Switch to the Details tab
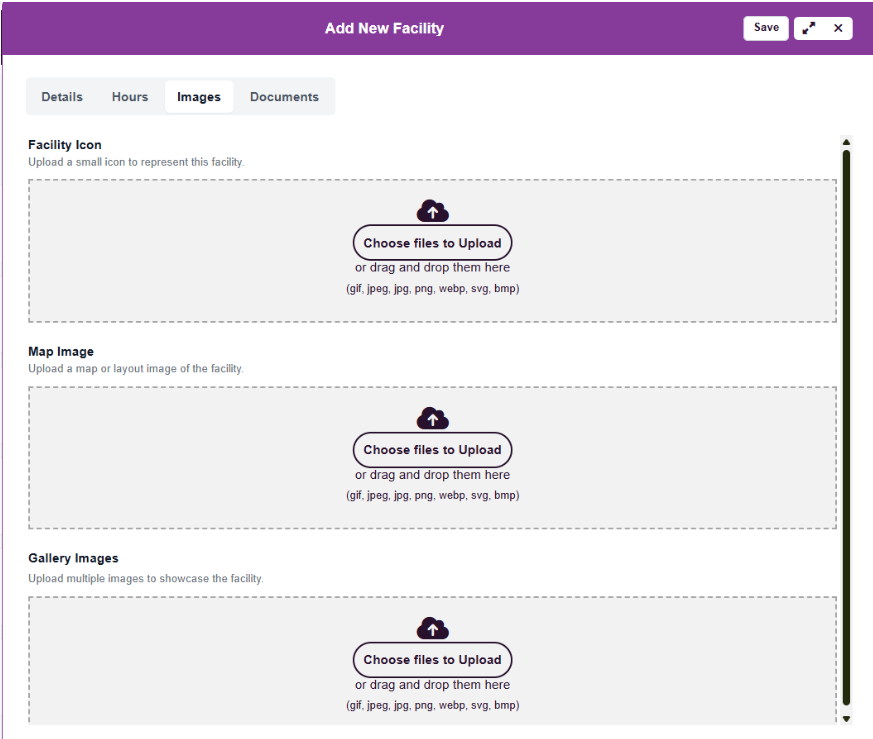873x739 pixels. pyautogui.click(x=62, y=97)
